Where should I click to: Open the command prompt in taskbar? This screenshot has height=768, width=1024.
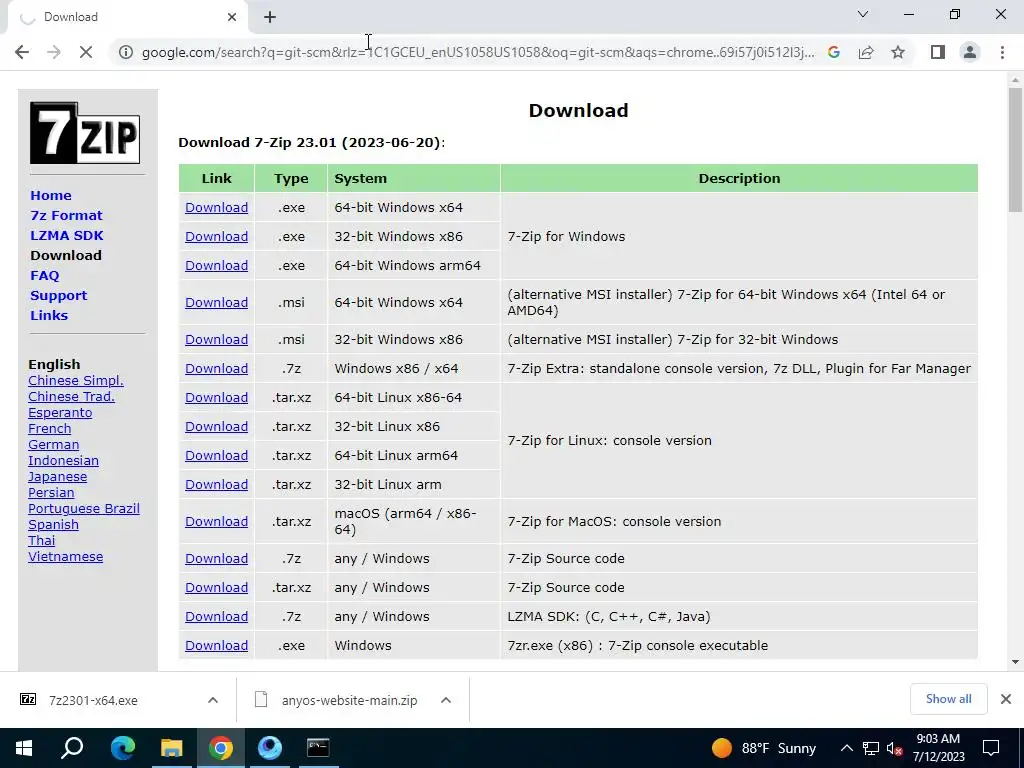318,748
